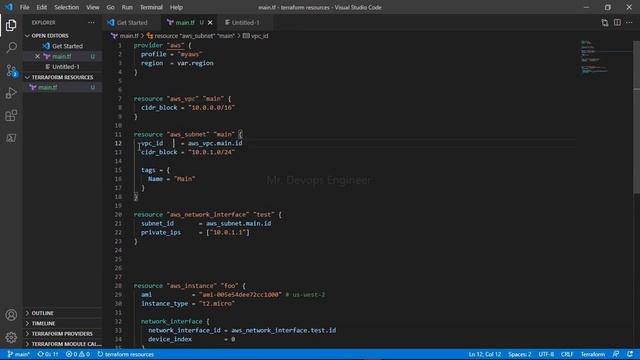The image size is (640, 360).
Task: Close the main.tf editor tab
Action: pyautogui.click(x=210, y=22)
